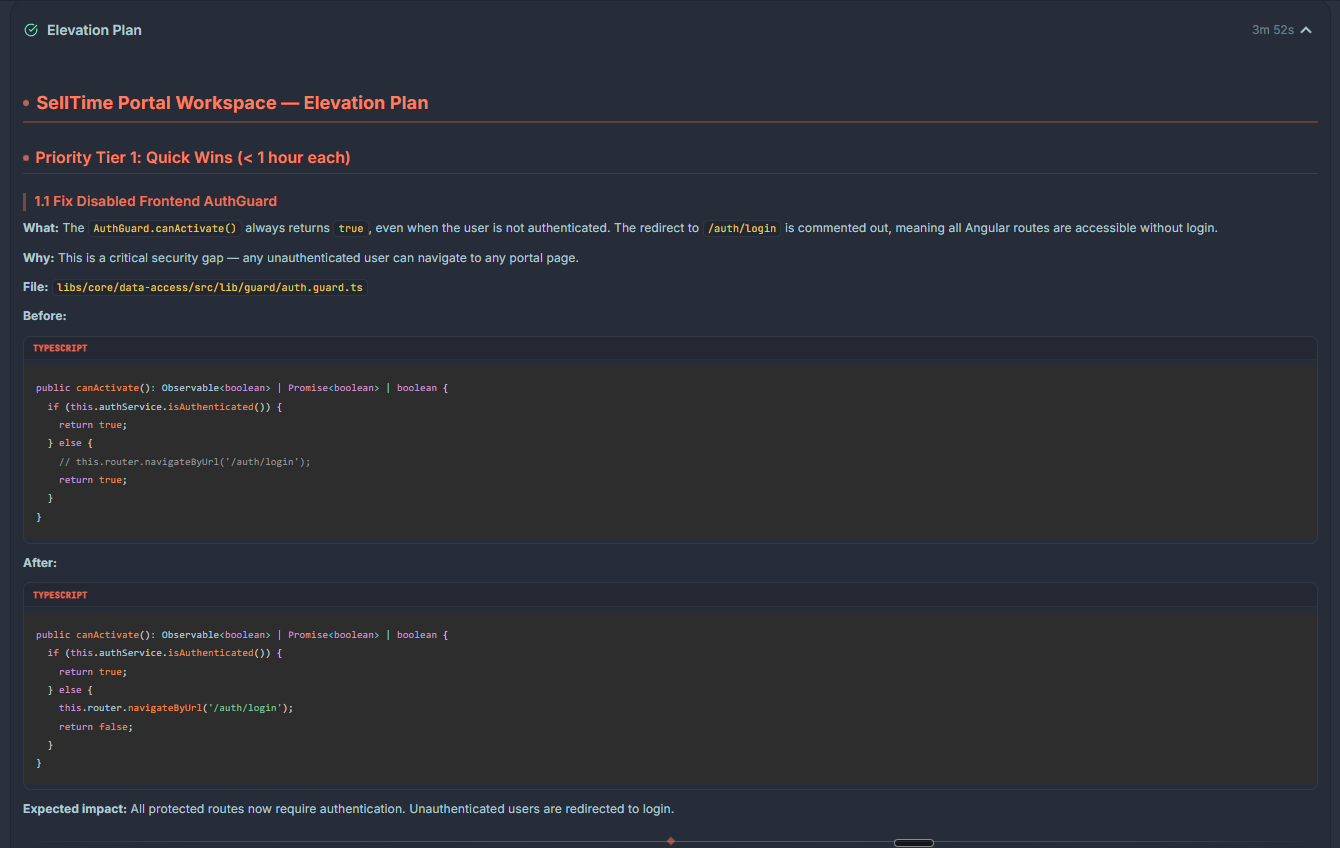Click the "Why:" label
The height and width of the screenshot is (848, 1340).
[x=39, y=258]
